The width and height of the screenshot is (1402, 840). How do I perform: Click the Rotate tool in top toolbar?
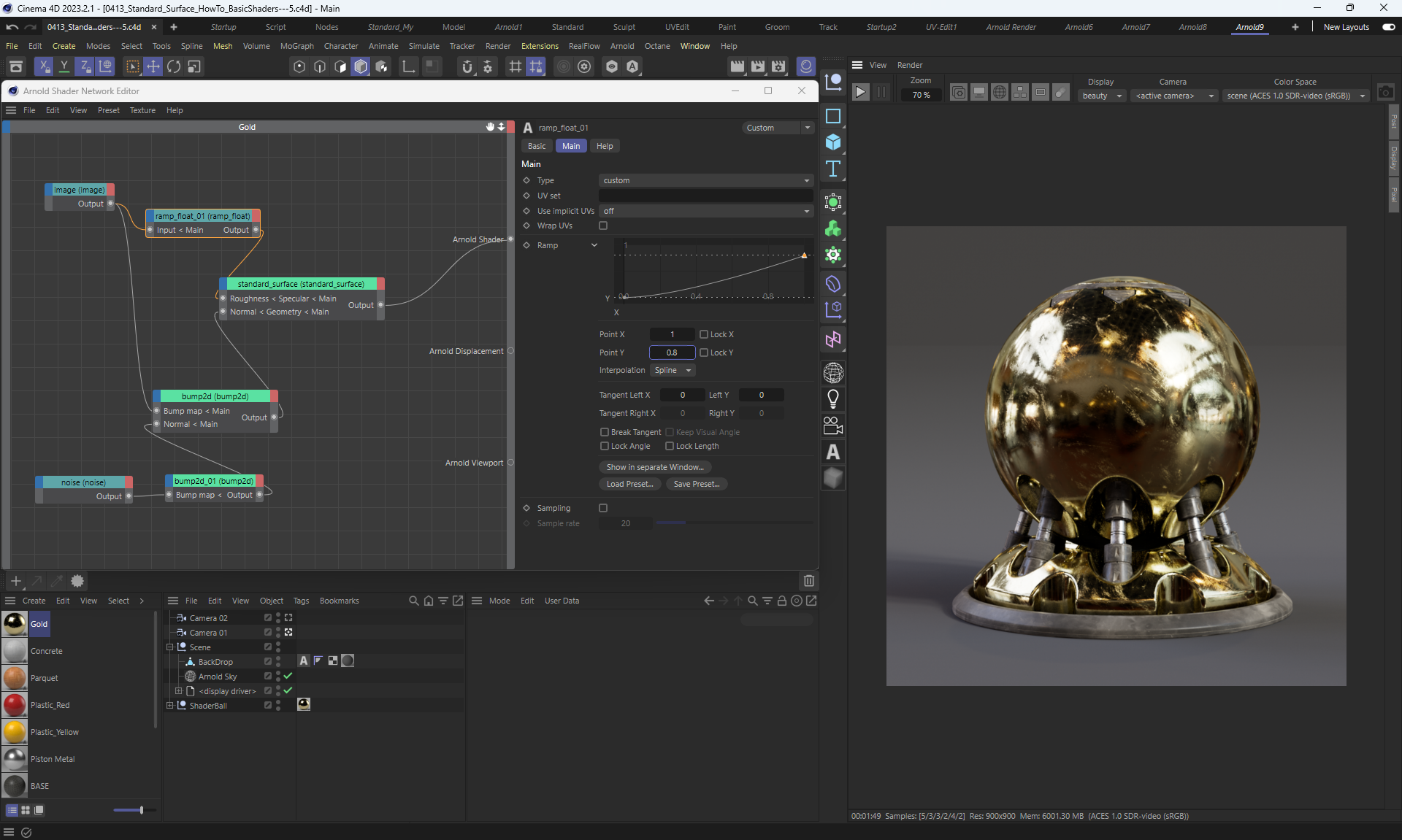click(x=174, y=66)
